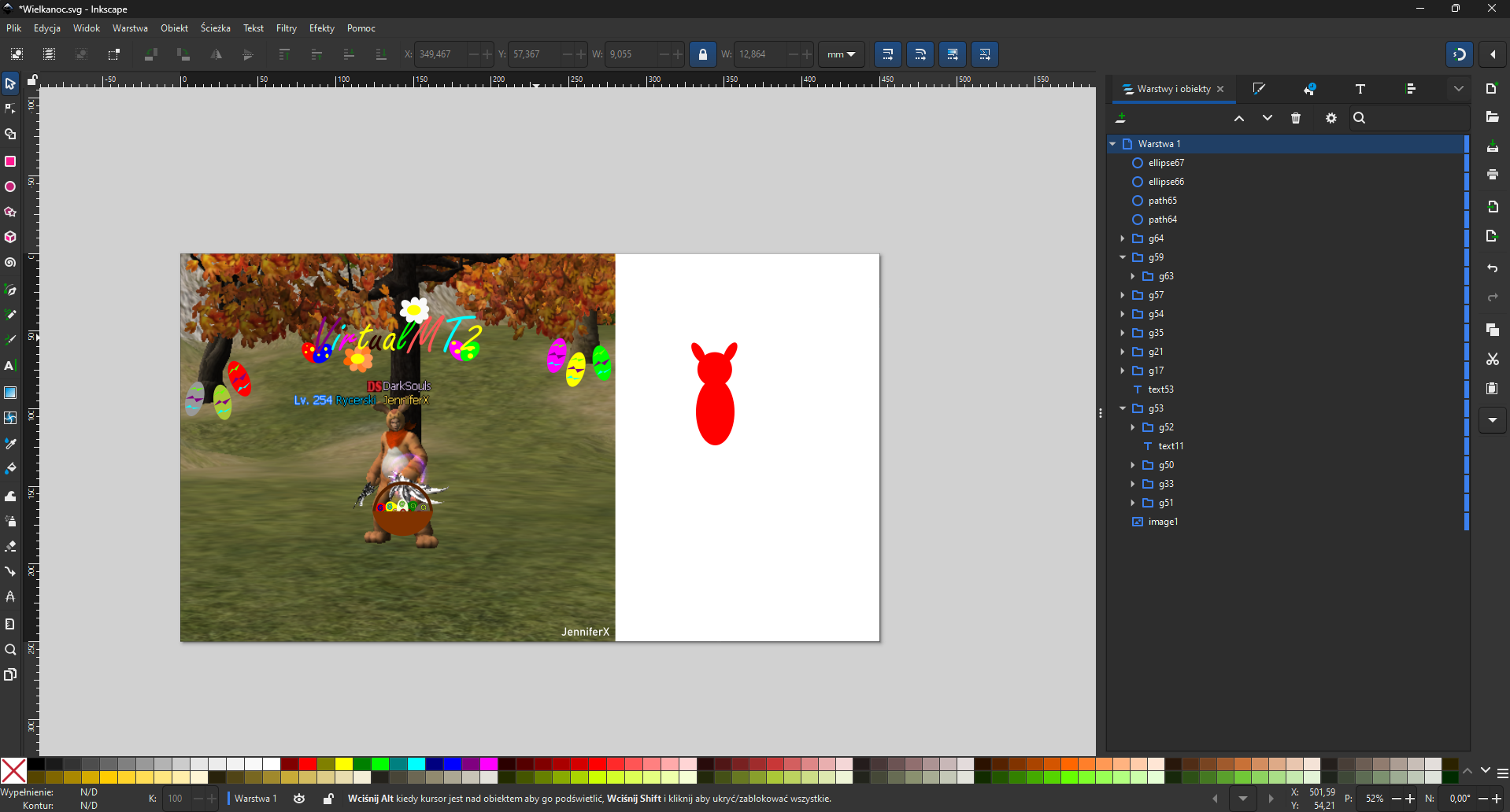Pick the yellow swatch in the palette
The width and height of the screenshot is (1510, 812).
tap(344, 764)
